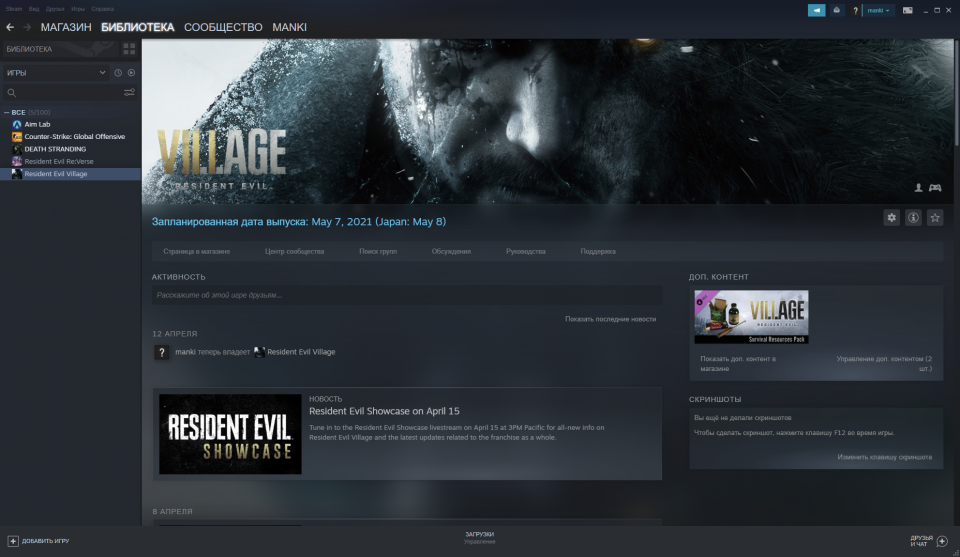Collapse the ВСЕ games category
Image resolution: width=960 pixels, height=557 pixels.
(6, 113)
